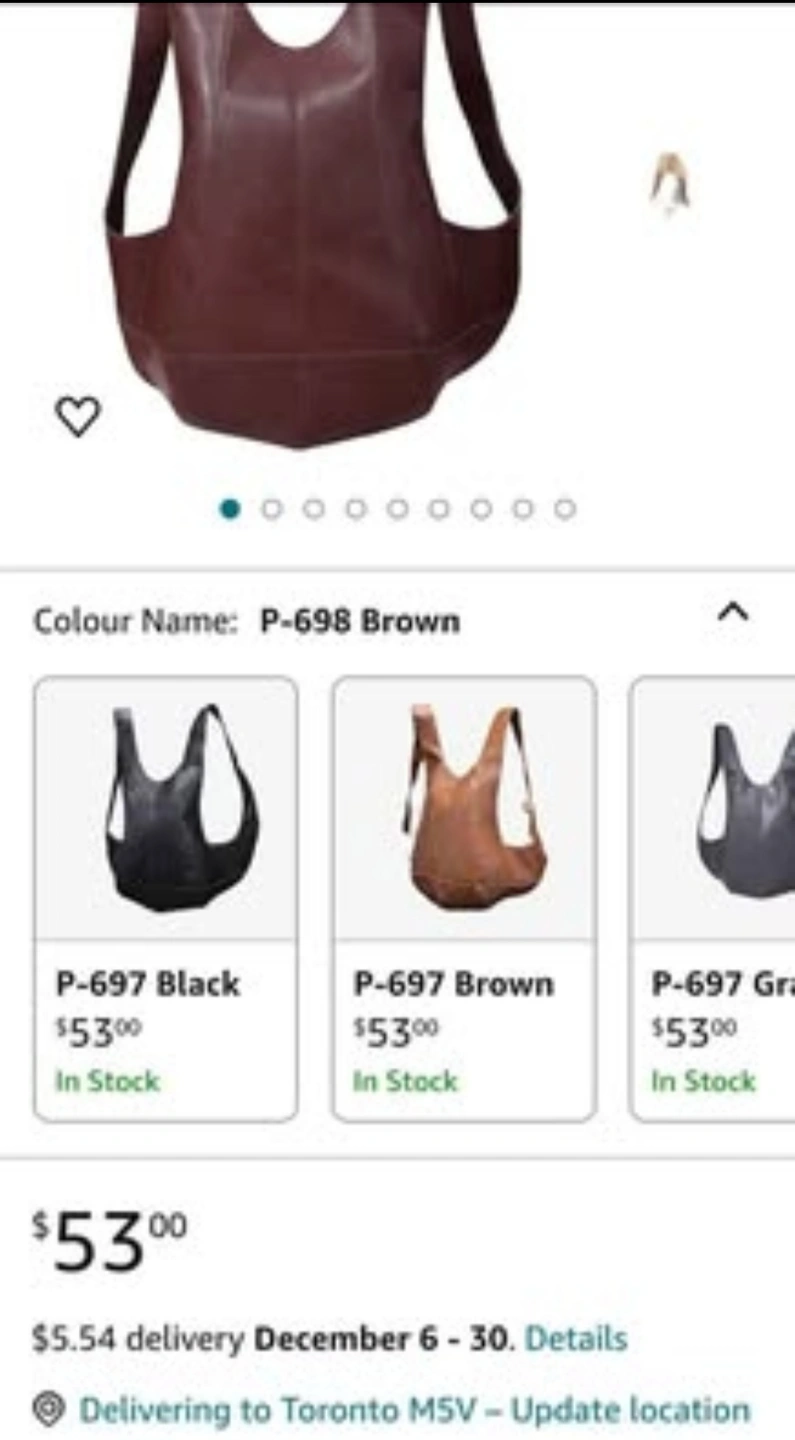
Task: Select the P-697 Gray colour option
Action: click(712, 899)
